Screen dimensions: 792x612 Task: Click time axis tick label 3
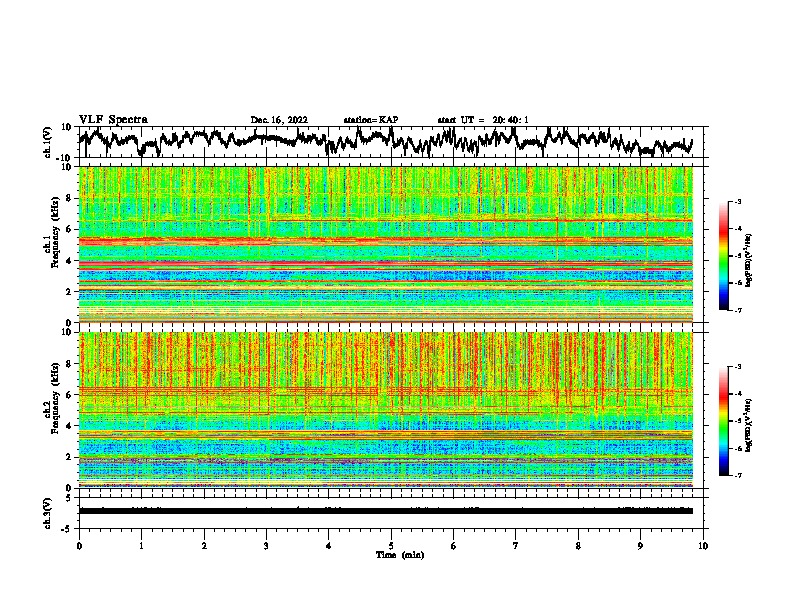[x=266, y=546]
